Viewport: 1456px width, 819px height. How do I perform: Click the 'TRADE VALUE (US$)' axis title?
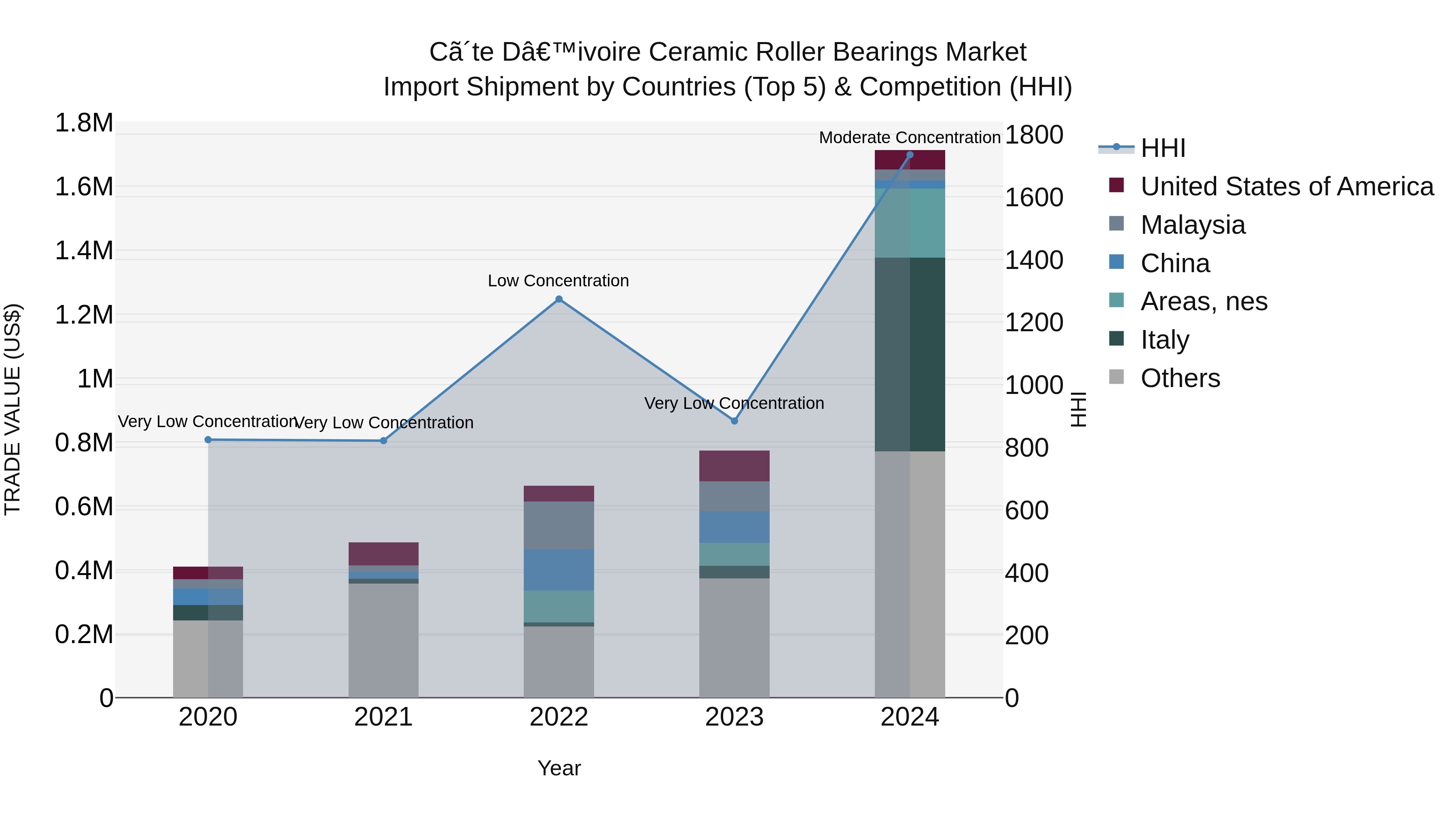pyautogui.click(x=13, y=409)
